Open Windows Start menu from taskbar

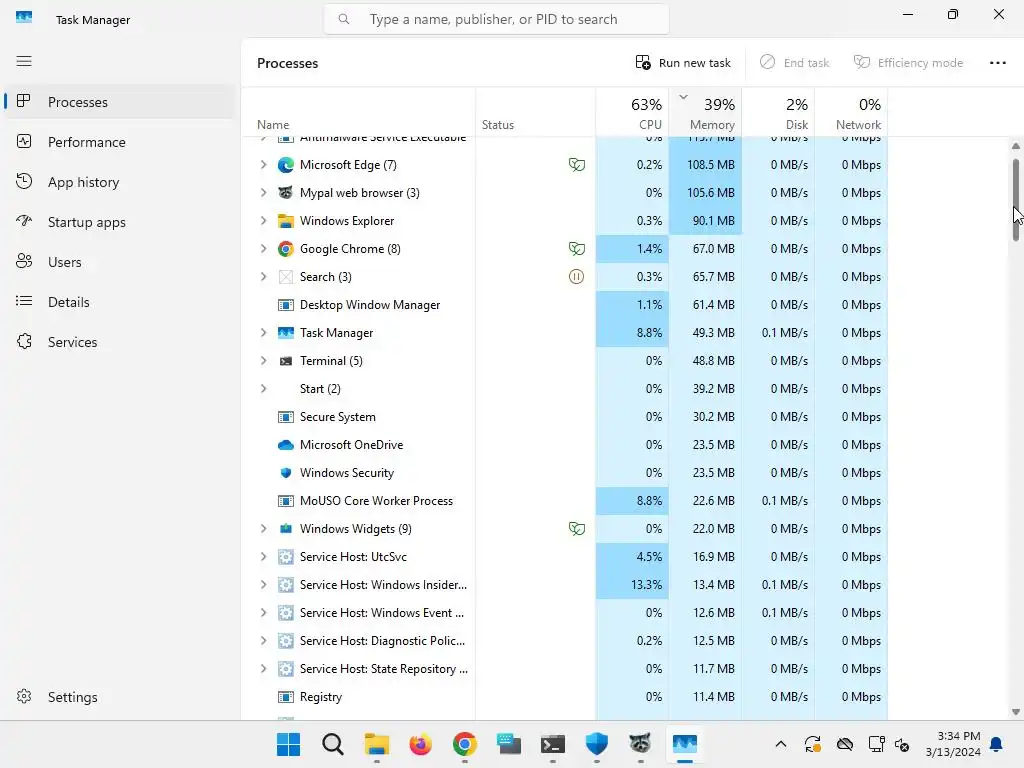pos(288,744)
